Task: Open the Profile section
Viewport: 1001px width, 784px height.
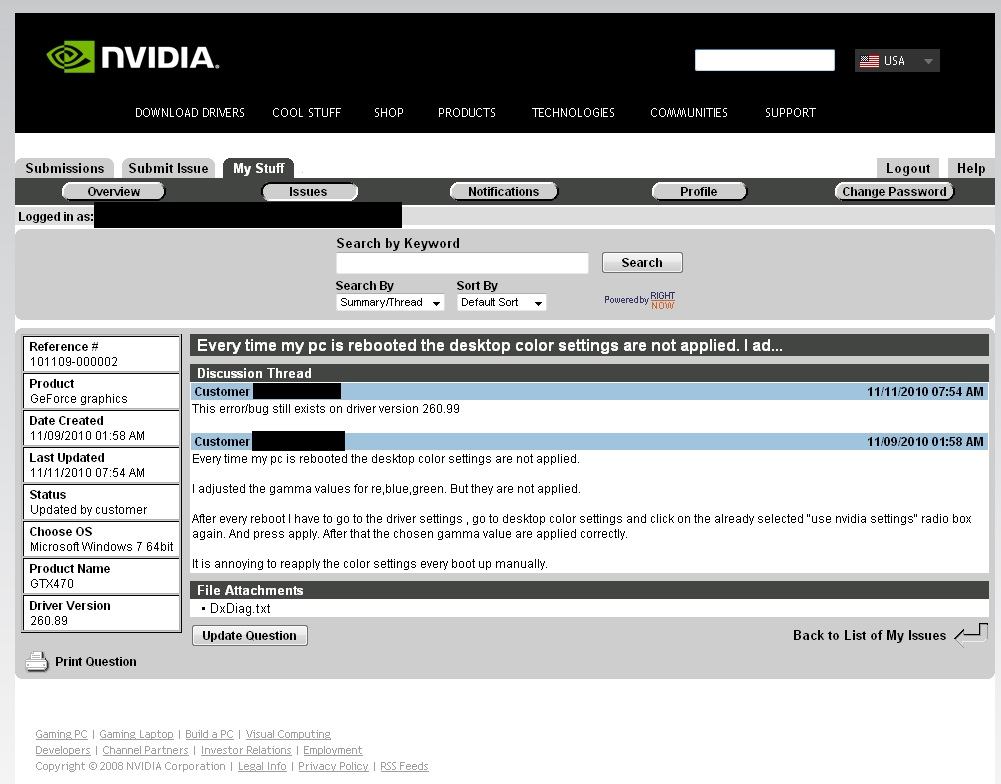Action: tap(699, 192)
